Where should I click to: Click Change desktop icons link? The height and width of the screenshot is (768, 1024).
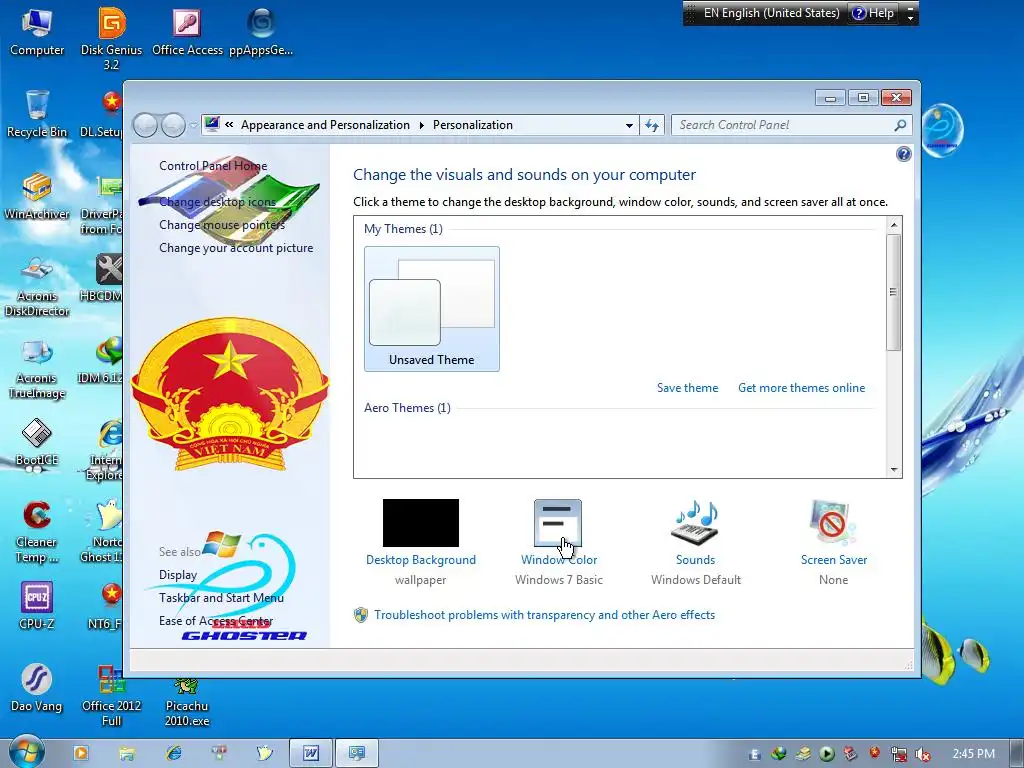(217, 202)
